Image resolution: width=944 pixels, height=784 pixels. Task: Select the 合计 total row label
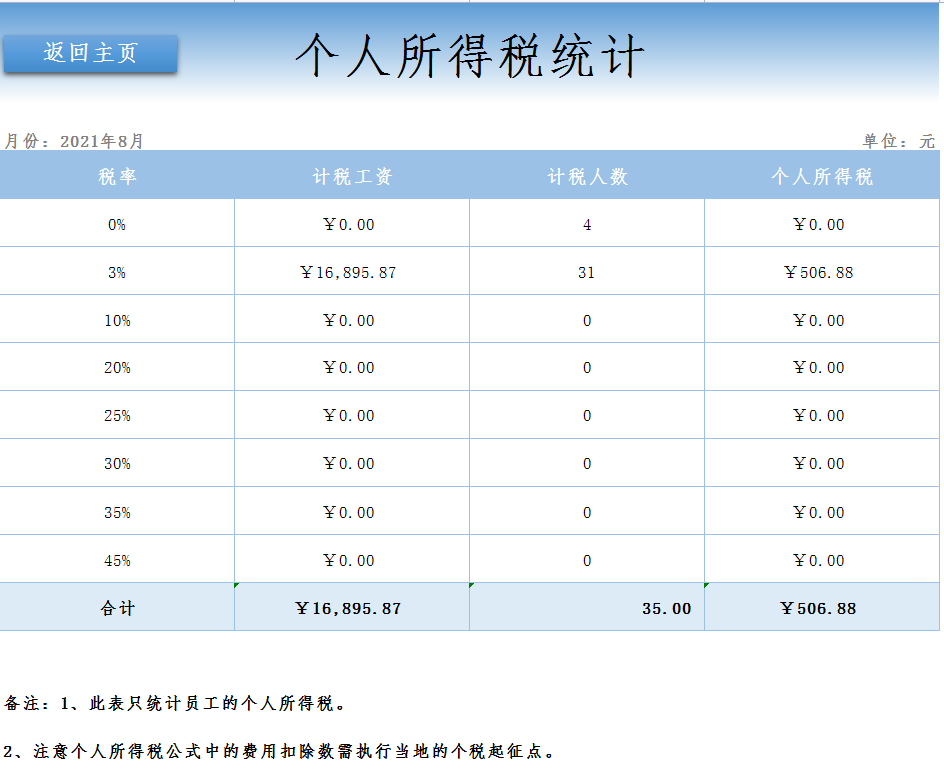(x=116, y=607)
